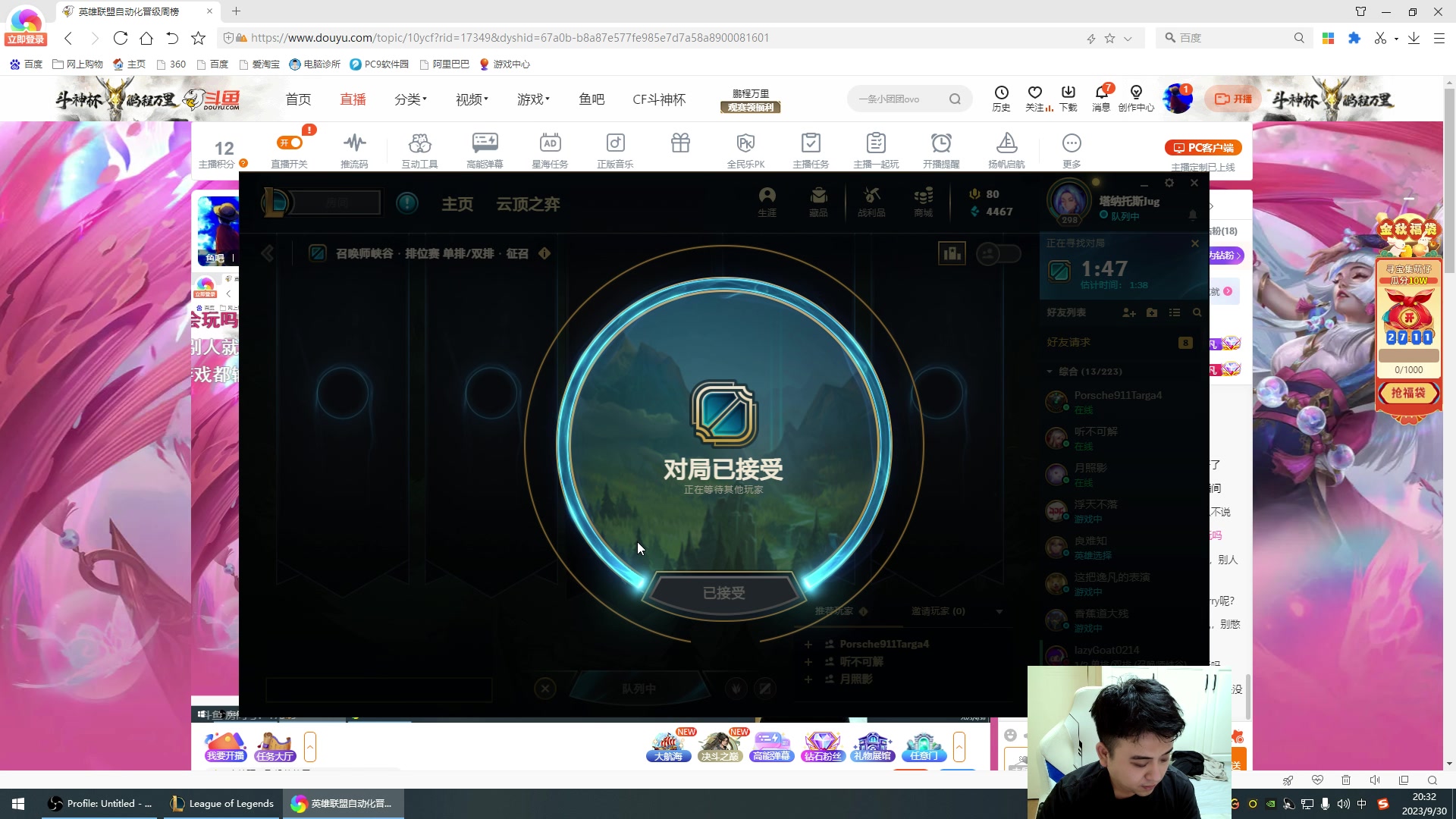Open League client settings gear
The image size is (1456, 819).
click(1169, 183)
